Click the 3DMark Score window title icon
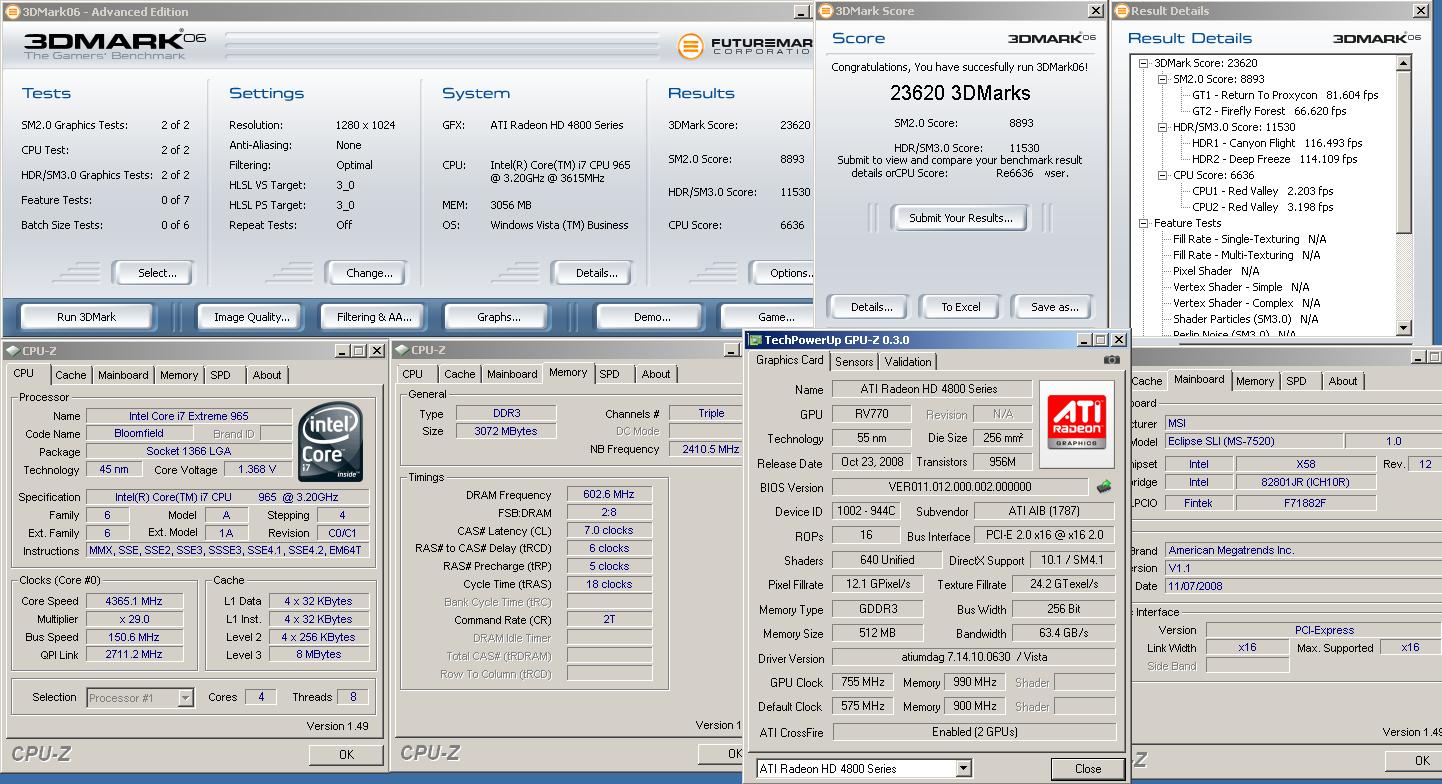Image resolution: width=1442 pixels, height=784 pixels. pyautogui.click(x=825, y=11)
